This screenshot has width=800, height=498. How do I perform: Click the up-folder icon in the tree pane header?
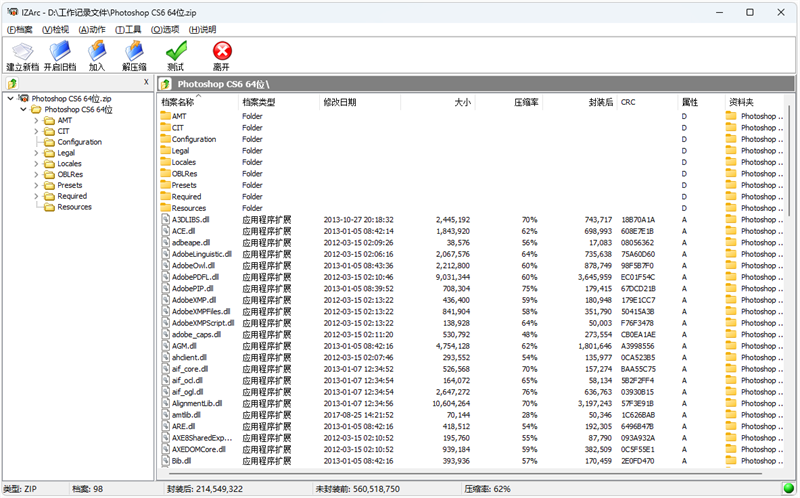12,83
